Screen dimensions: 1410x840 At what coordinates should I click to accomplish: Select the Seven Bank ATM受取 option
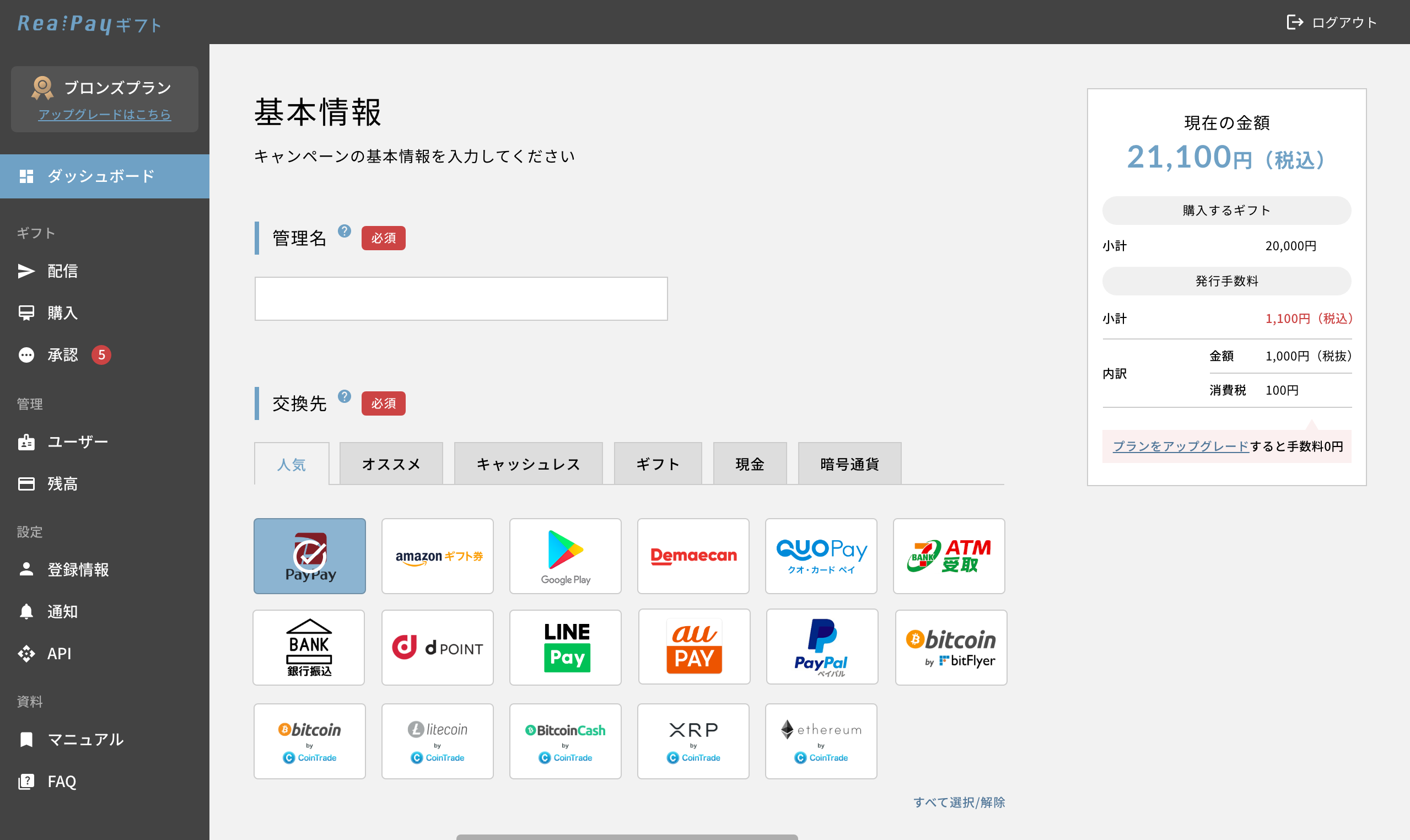[949, 556]
